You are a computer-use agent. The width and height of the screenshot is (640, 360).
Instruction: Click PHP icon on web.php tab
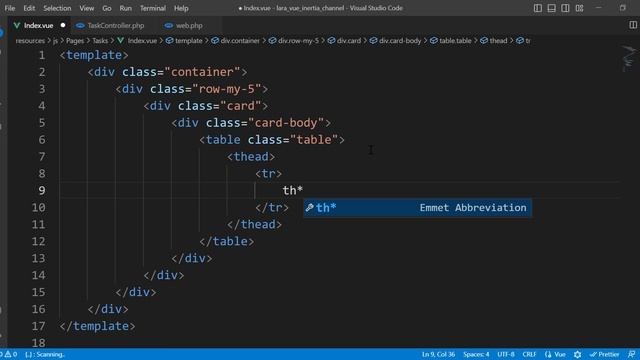(x=169, y=25)
